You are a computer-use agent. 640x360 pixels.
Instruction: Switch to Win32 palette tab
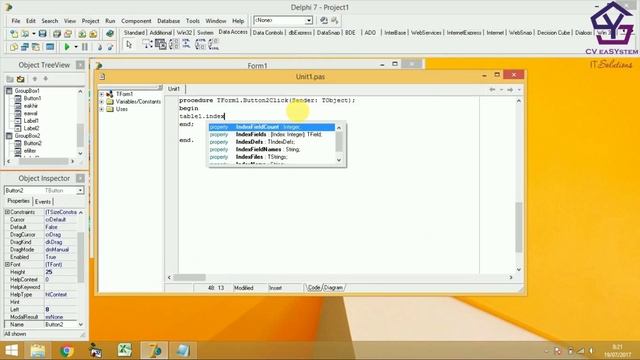point(184,33)
